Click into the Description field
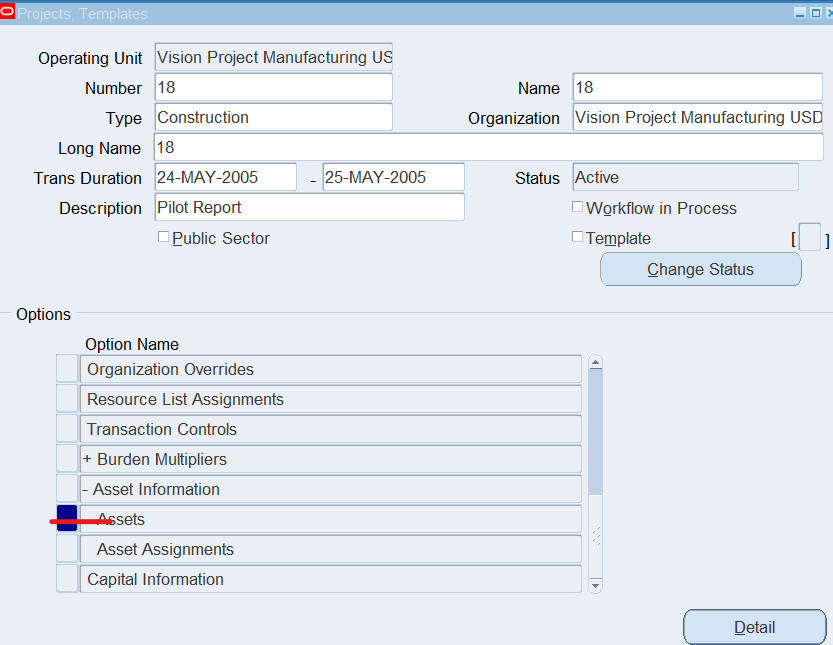The image size is (833, 645). click(x=310, y=207)
